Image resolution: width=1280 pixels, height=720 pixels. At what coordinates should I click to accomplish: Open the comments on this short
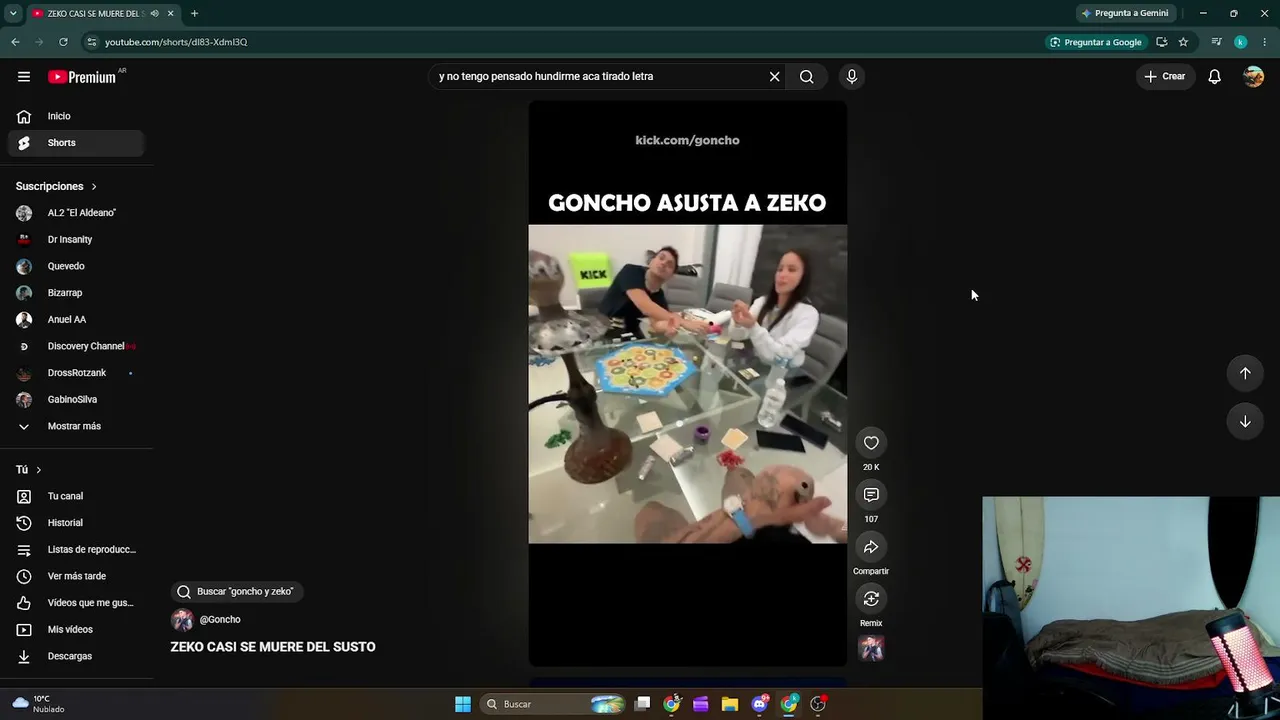click(x=871, y=495)
